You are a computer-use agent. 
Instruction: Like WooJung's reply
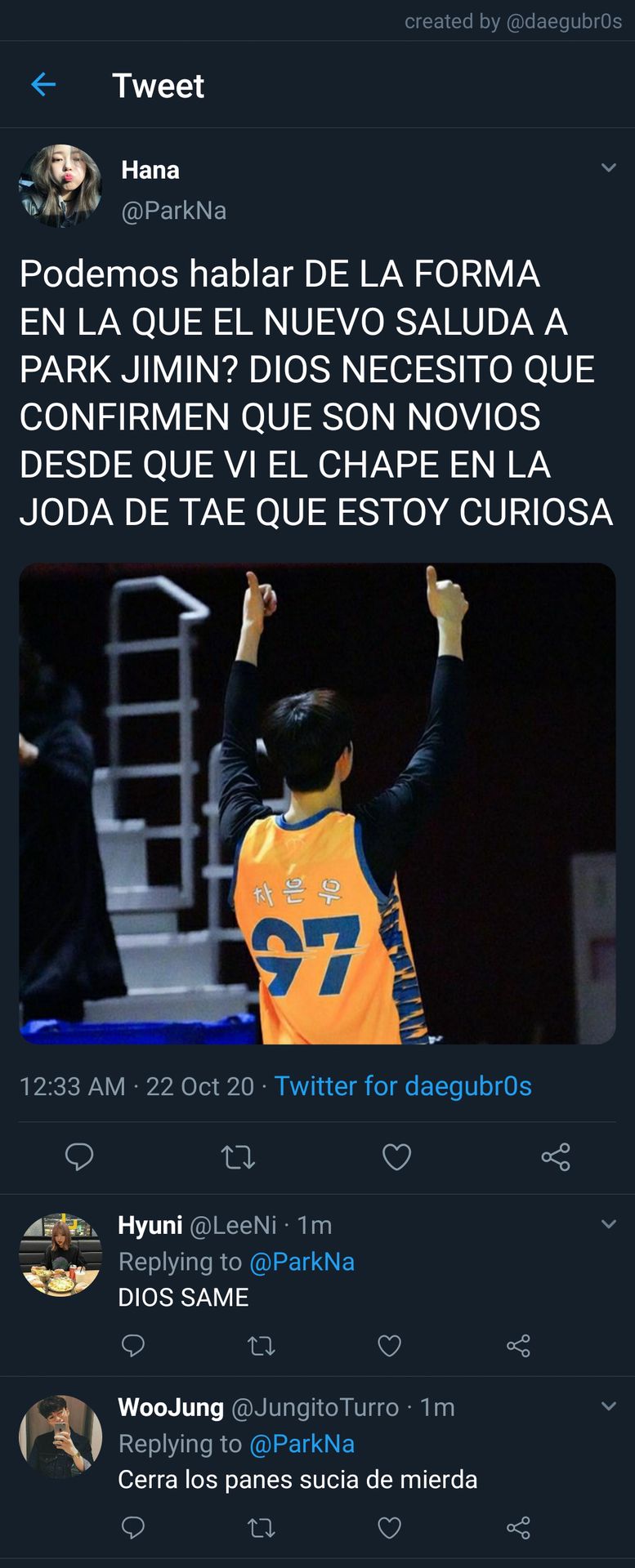389,1527
